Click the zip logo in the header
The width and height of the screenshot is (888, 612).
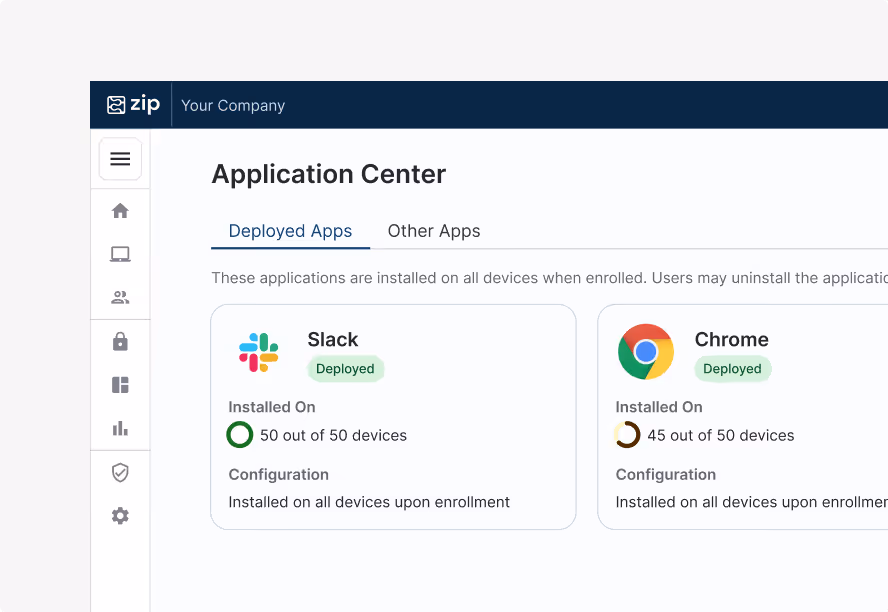(133, 104)
